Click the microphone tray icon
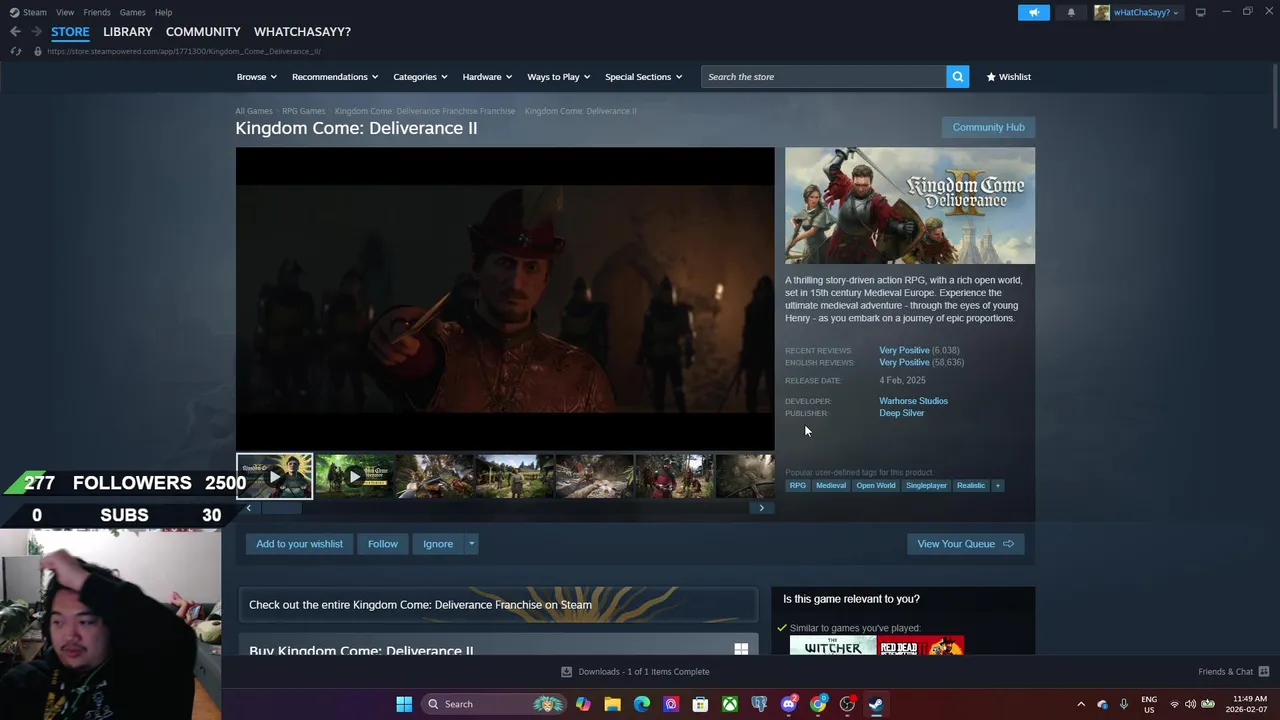The width and height of the screenshot is (1280, 720). point(1124,704)
